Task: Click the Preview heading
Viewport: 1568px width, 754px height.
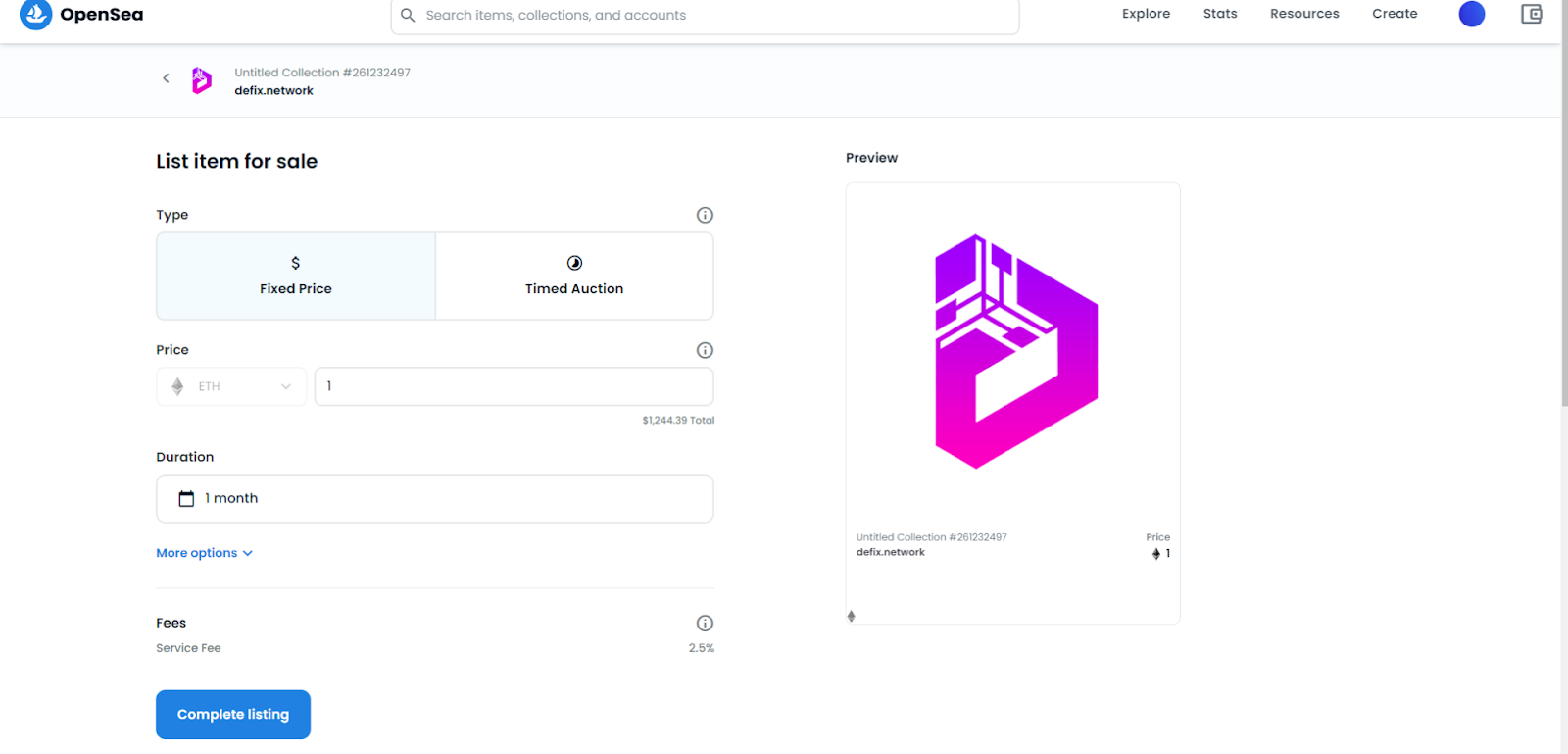Action: tap(871, 158)
